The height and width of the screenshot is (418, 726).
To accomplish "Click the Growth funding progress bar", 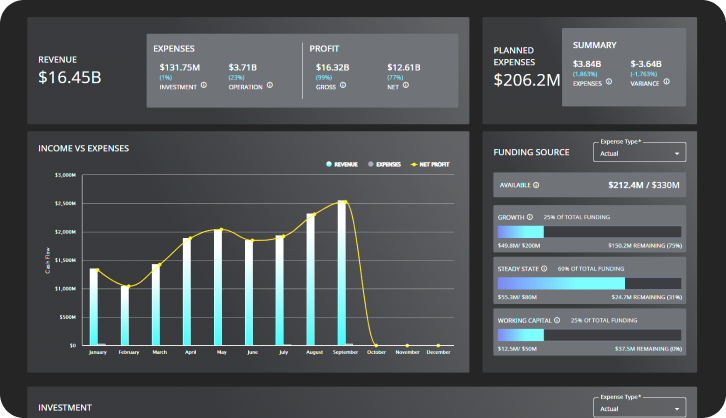I will pyautogui.click(x=589, y=231).
